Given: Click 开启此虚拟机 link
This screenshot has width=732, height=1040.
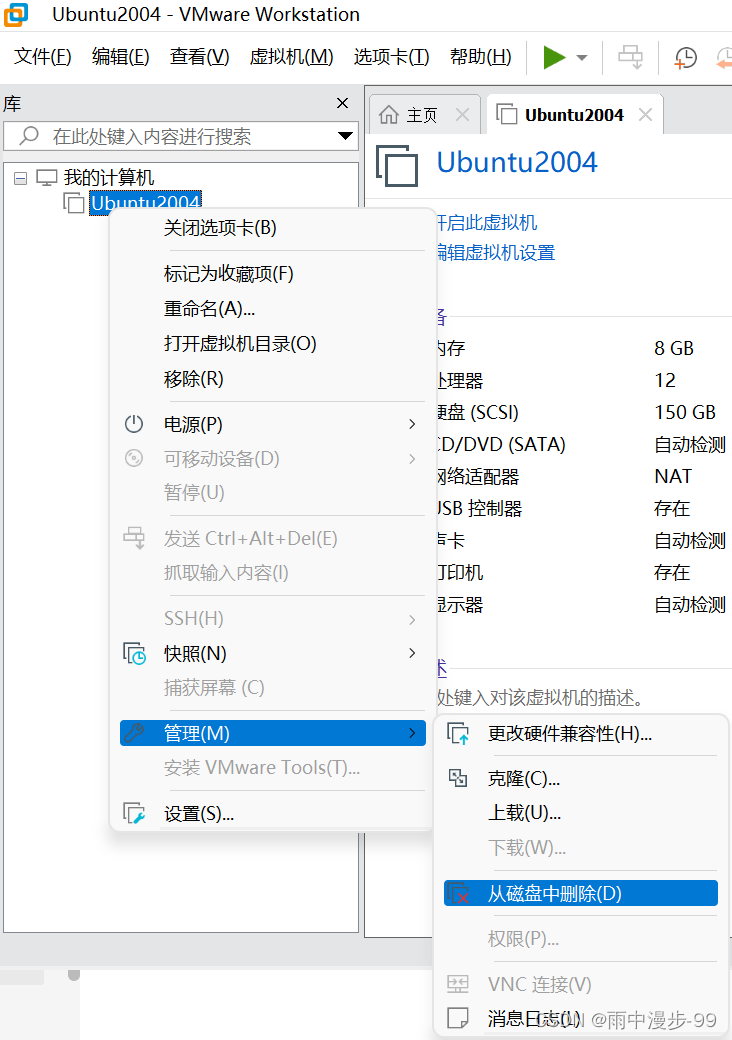Looking at the screenshot, I should click(x=487, y=223).
